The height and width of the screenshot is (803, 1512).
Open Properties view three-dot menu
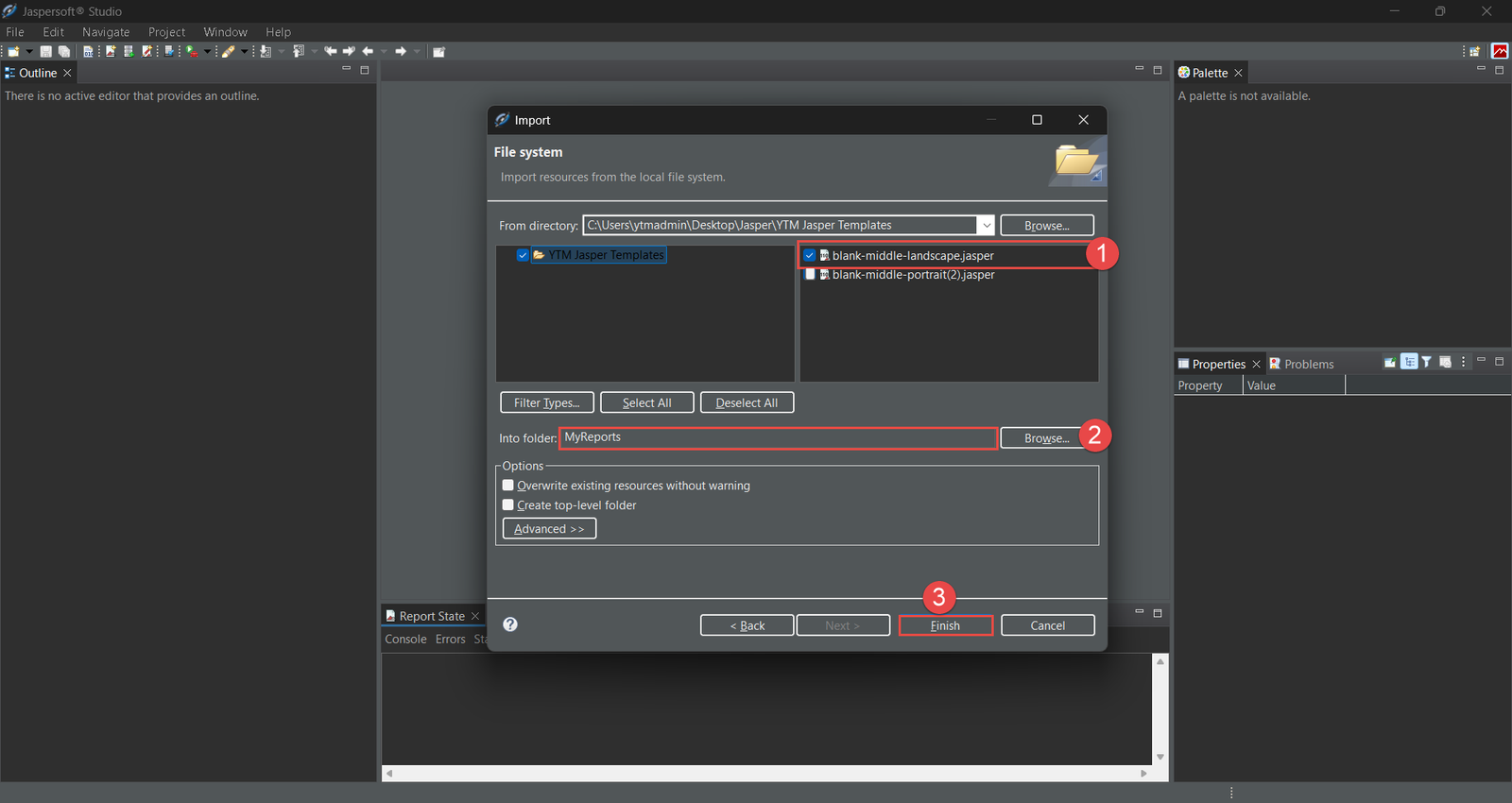click(1464, 363)
